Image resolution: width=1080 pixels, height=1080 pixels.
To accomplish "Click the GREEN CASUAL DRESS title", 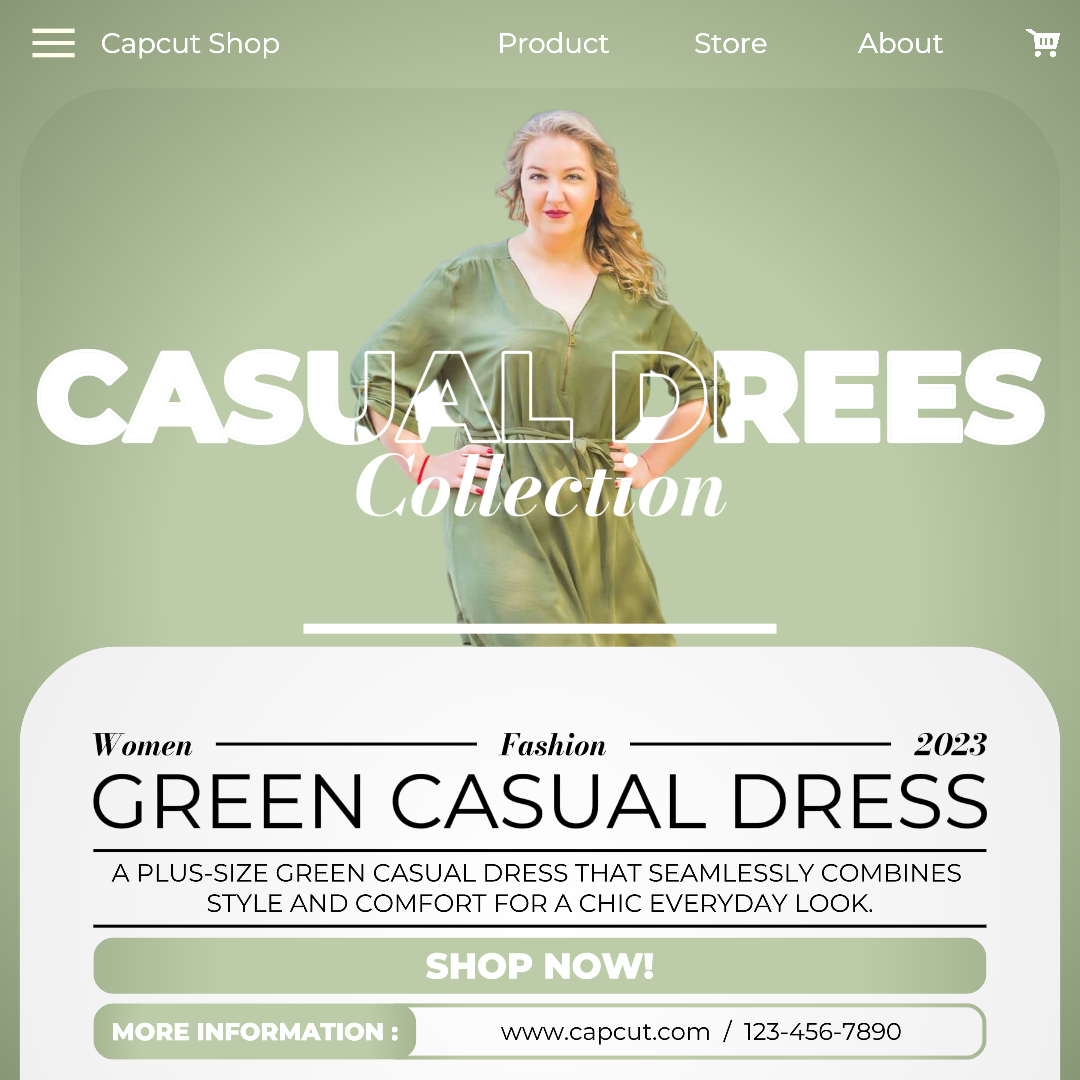I will pyautogui.click(x=540, y=802).
